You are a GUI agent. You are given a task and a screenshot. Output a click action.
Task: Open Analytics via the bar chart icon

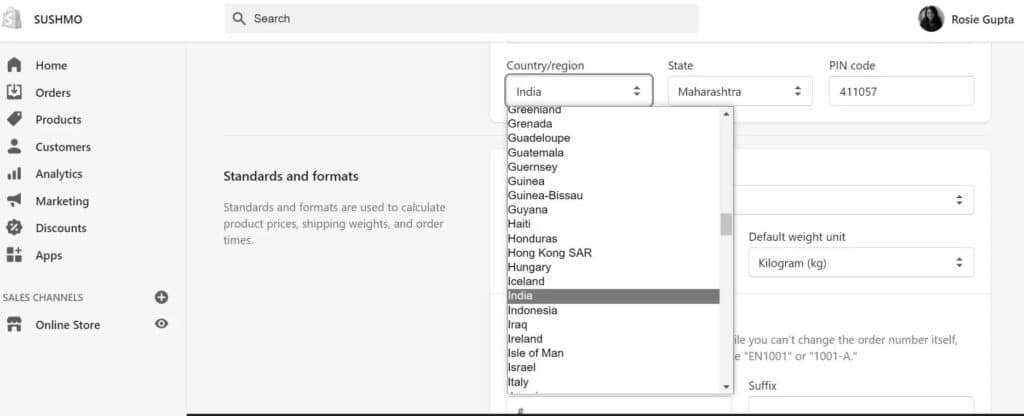tap(14, 174)
